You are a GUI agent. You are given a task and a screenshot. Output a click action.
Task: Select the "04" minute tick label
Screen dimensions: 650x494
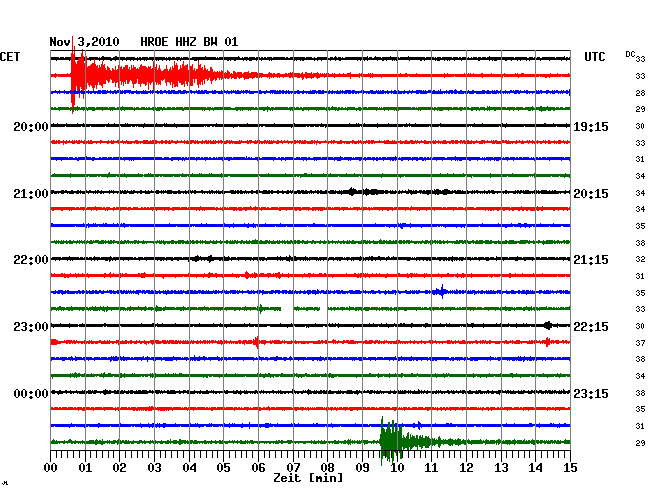pos(189,468)
